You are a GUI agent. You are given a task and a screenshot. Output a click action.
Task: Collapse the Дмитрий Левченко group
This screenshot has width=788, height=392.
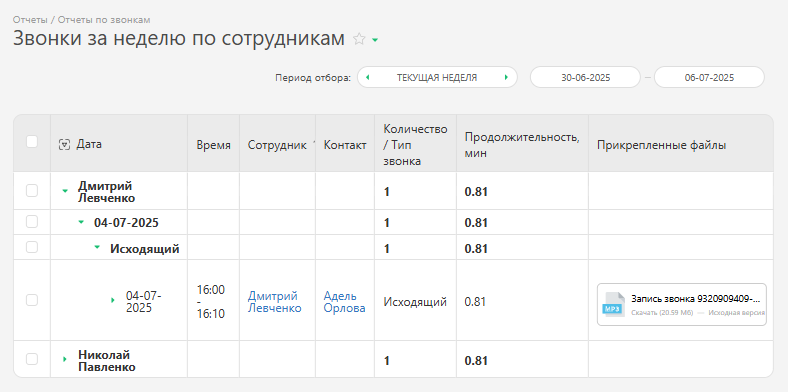point(65,191)
